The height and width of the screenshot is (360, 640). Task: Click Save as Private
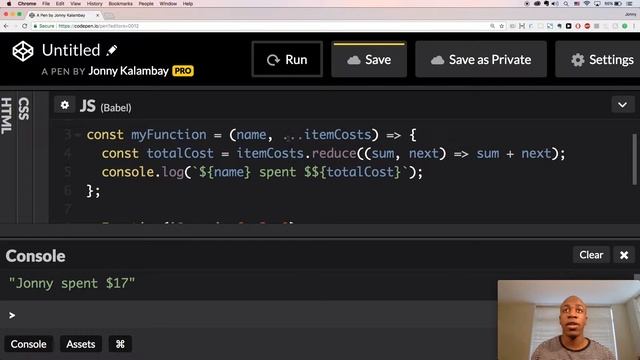(481, 59)
